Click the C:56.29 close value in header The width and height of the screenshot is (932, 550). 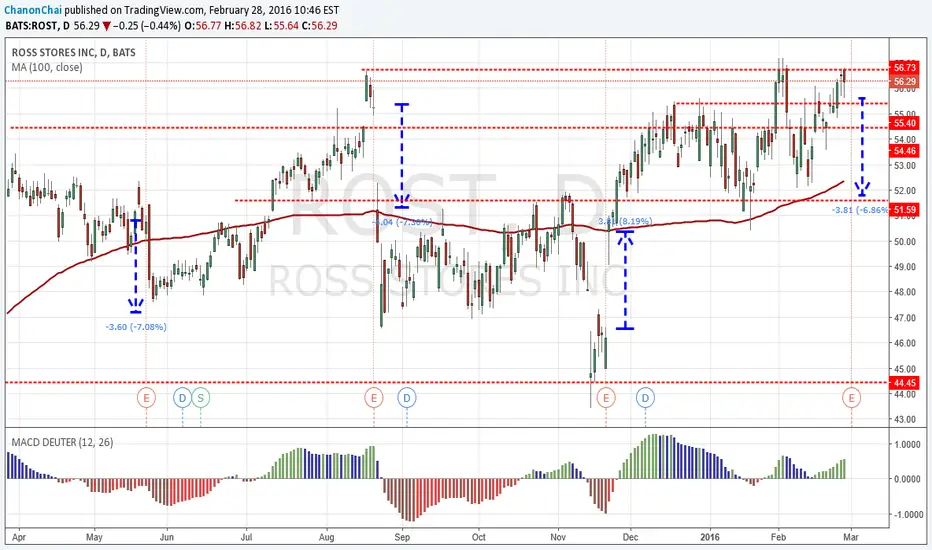pyautogui.click(x=320, y=26)
